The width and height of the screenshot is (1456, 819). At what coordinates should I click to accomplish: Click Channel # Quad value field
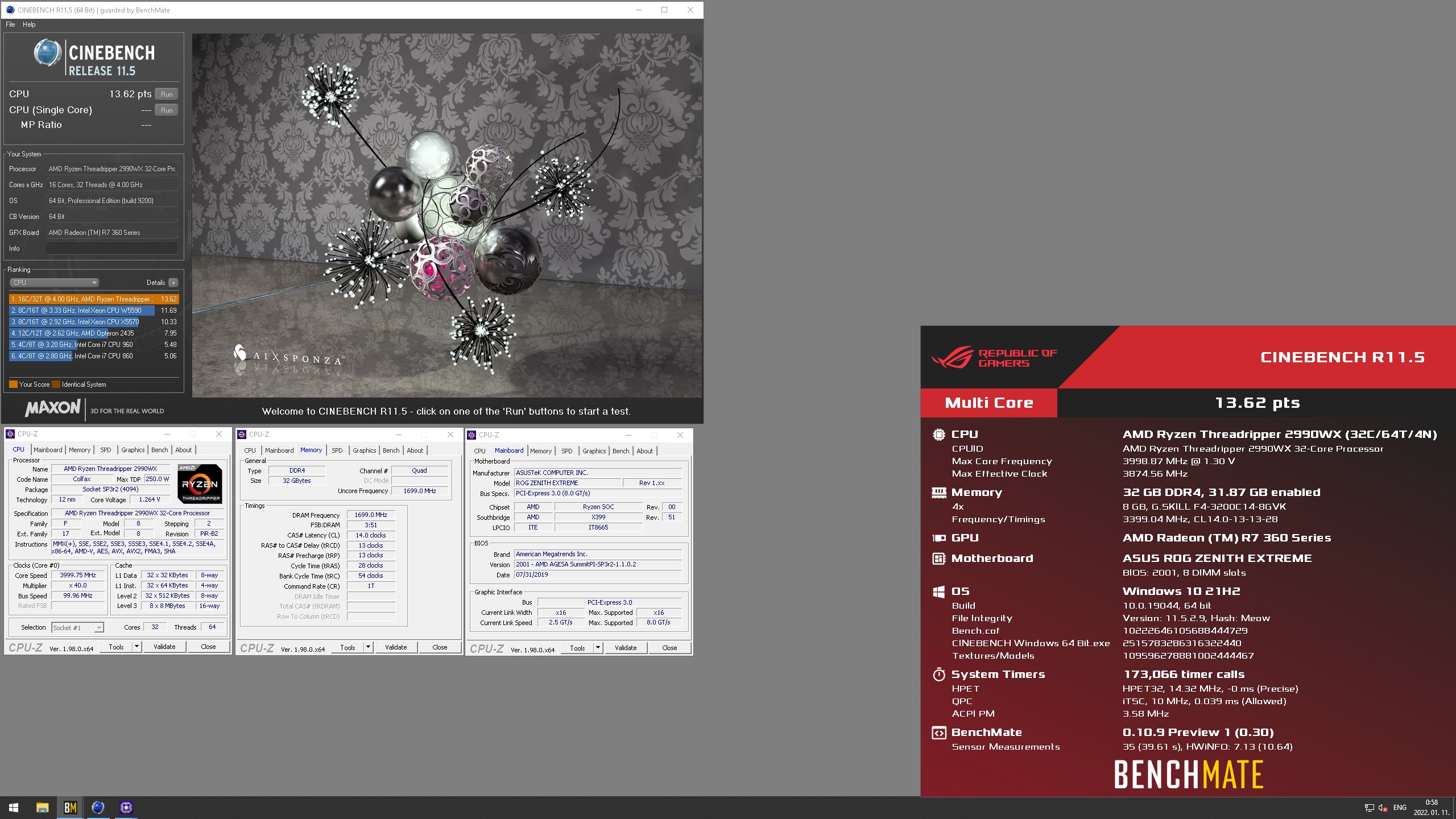(419, 470)
